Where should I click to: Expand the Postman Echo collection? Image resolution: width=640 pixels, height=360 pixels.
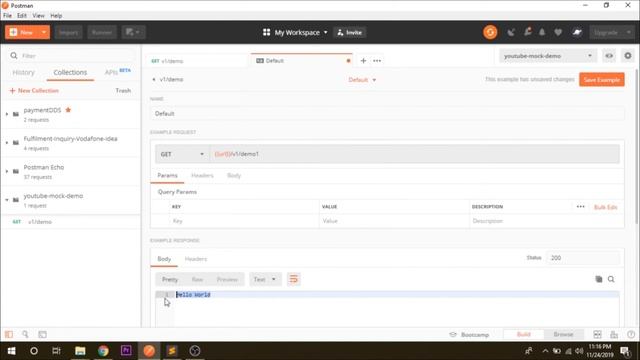pos(7,171)
